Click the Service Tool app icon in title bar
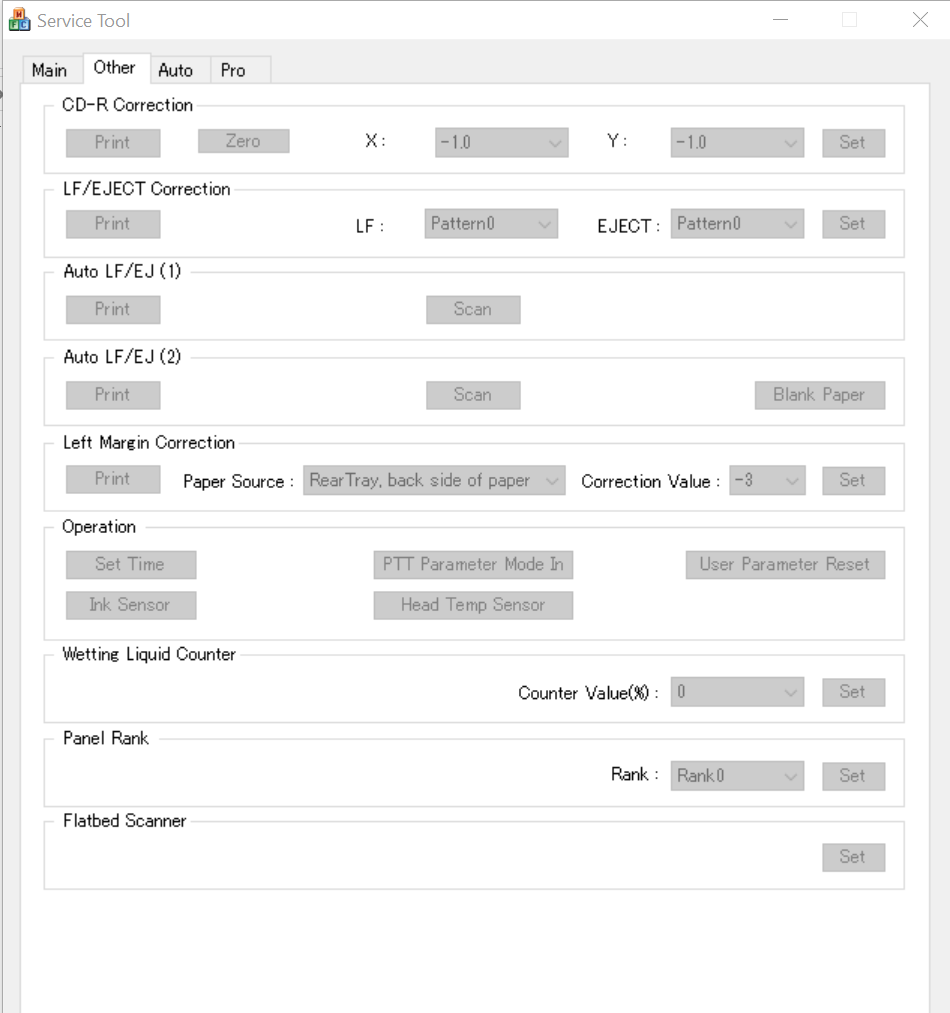Screen dimensions: 950x1013 [19, 20]
